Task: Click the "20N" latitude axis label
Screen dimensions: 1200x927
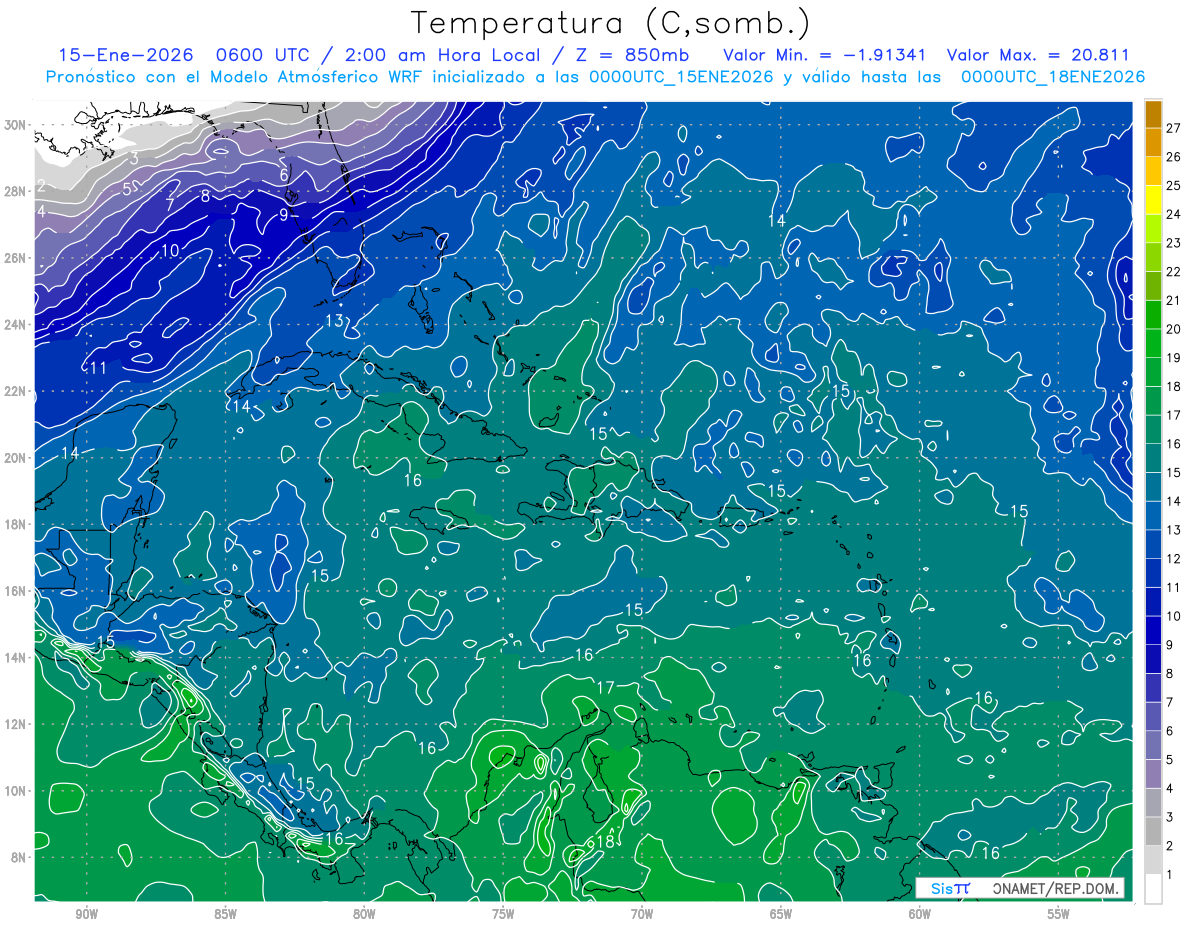Action: pyautogui.click(x=16, y=458)
